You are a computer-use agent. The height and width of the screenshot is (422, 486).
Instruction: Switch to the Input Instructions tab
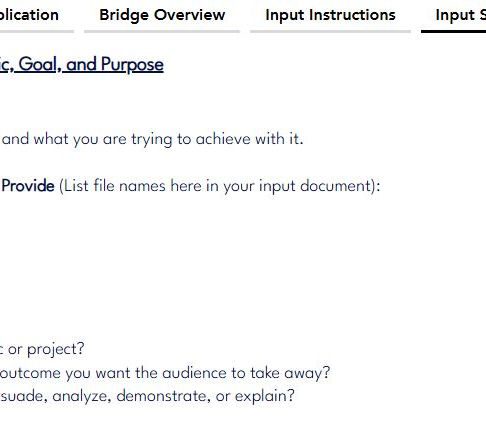point(330,15)
